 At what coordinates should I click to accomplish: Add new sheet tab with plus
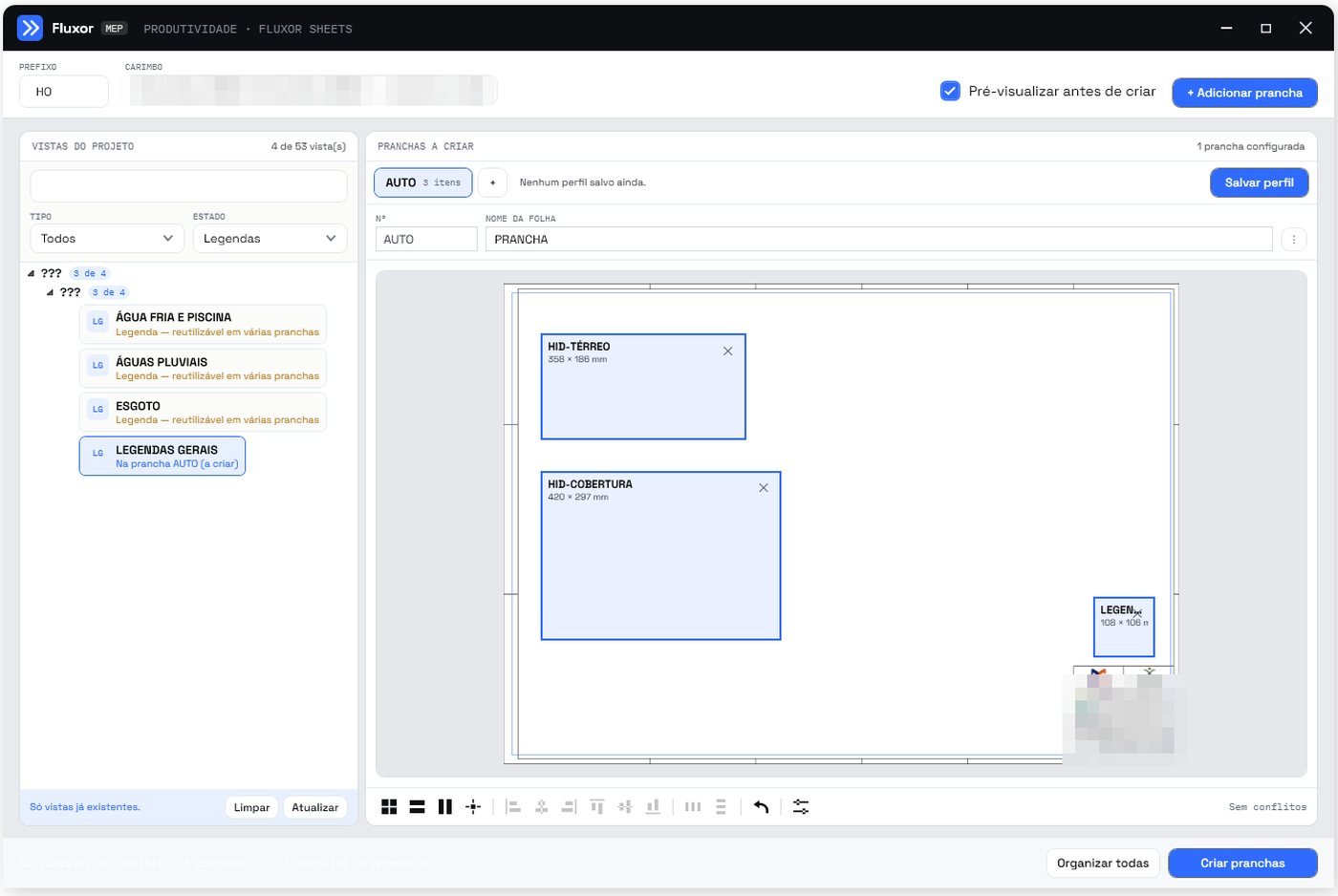(492, 182)
